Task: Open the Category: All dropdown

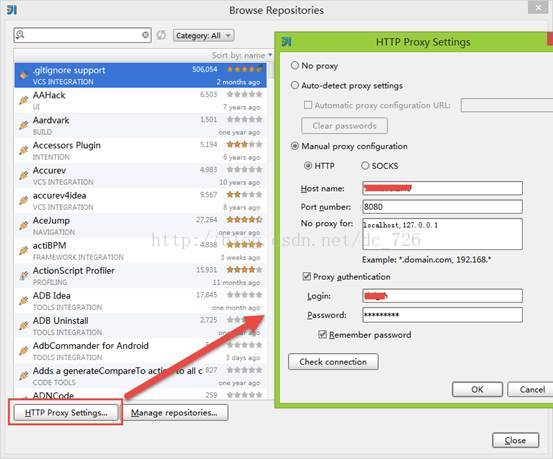Action: click(203, 35)
